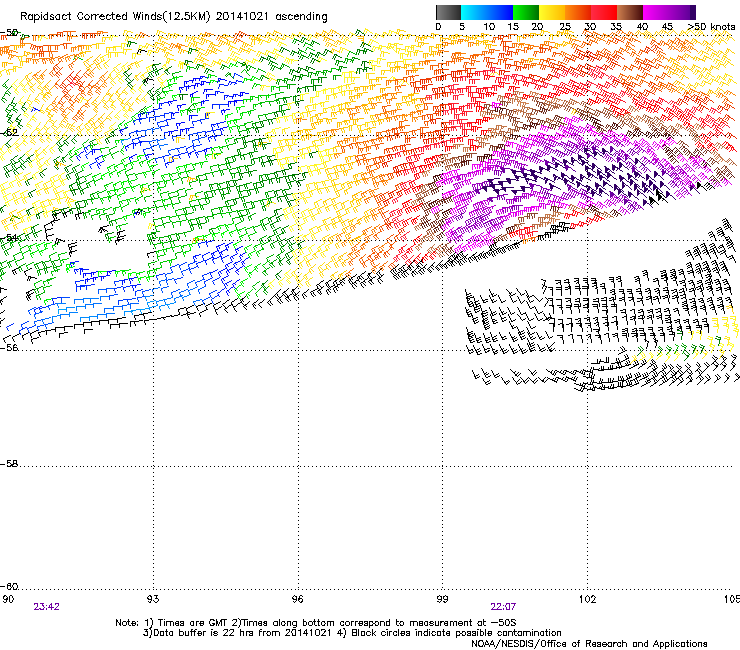
Task: Click the '99' longitude axis label
Action: tap(442, 599)
